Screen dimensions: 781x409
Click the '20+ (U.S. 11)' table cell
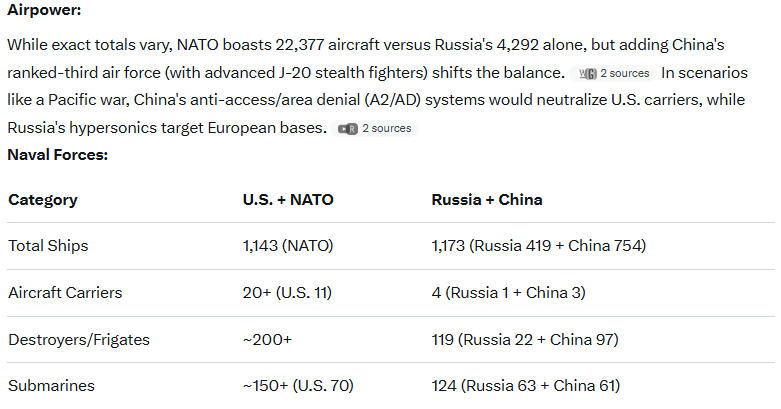click(x=287, y=293)
